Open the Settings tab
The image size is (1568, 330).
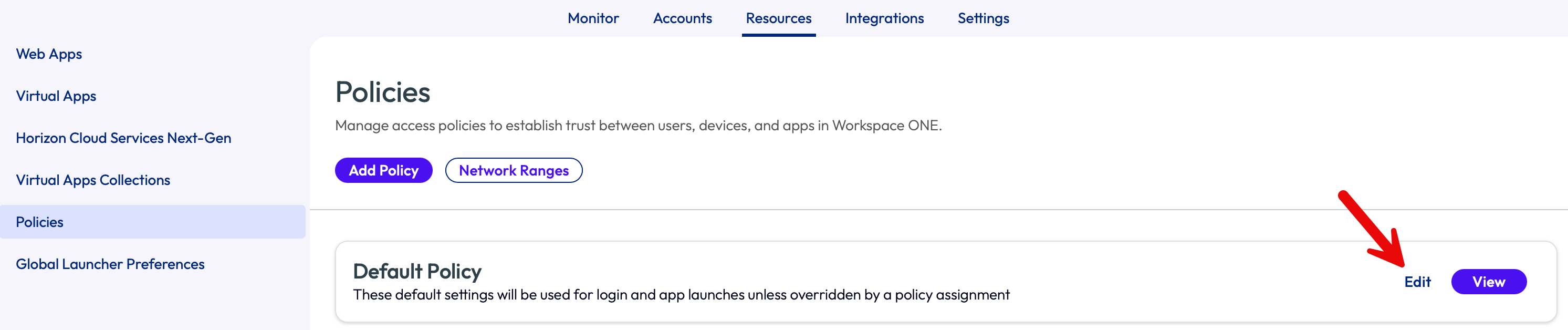pos(983,18)
